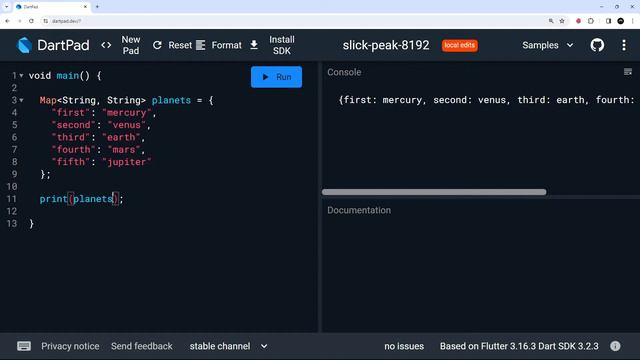Open the Privacy notice link

[x=70, y=346]
